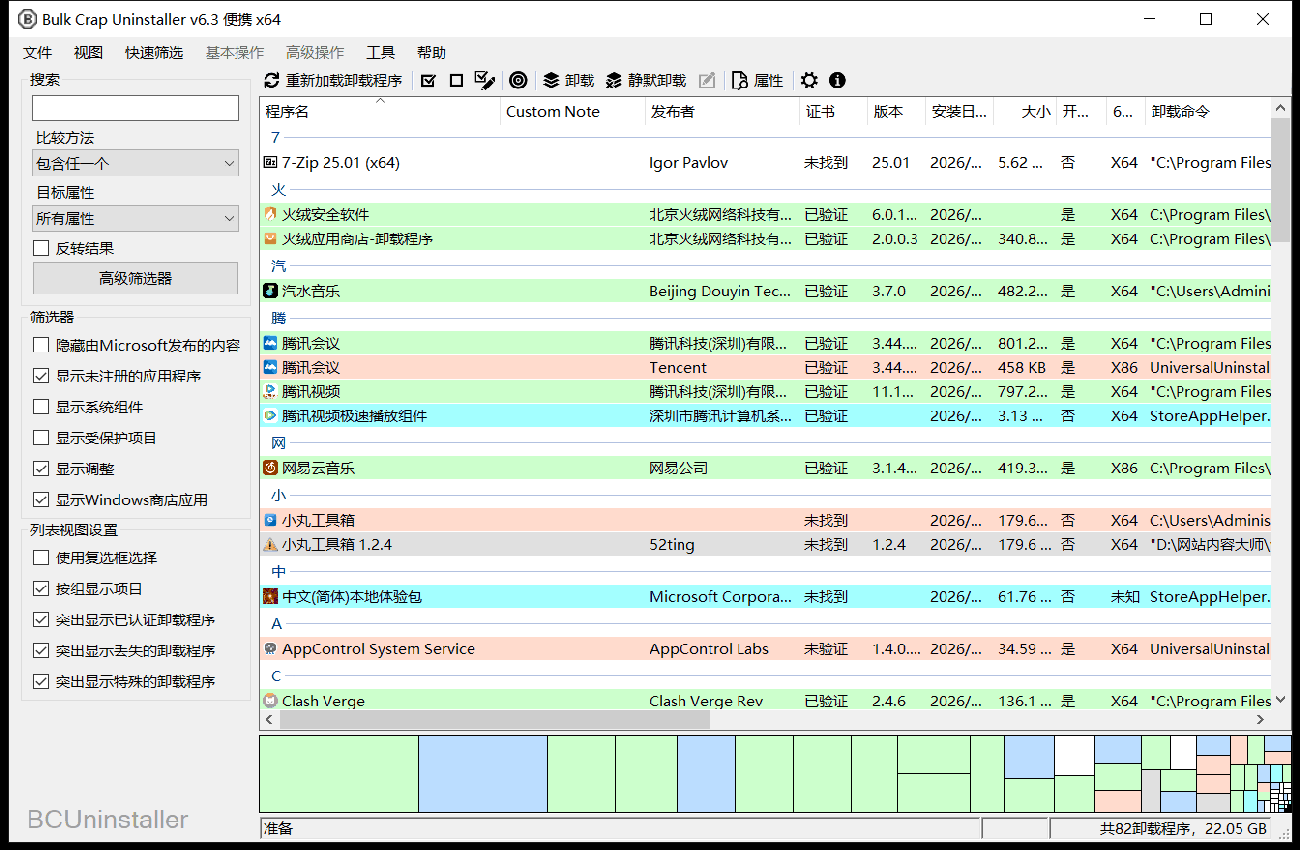Check 显示系统组件 option

coord(41,407)
